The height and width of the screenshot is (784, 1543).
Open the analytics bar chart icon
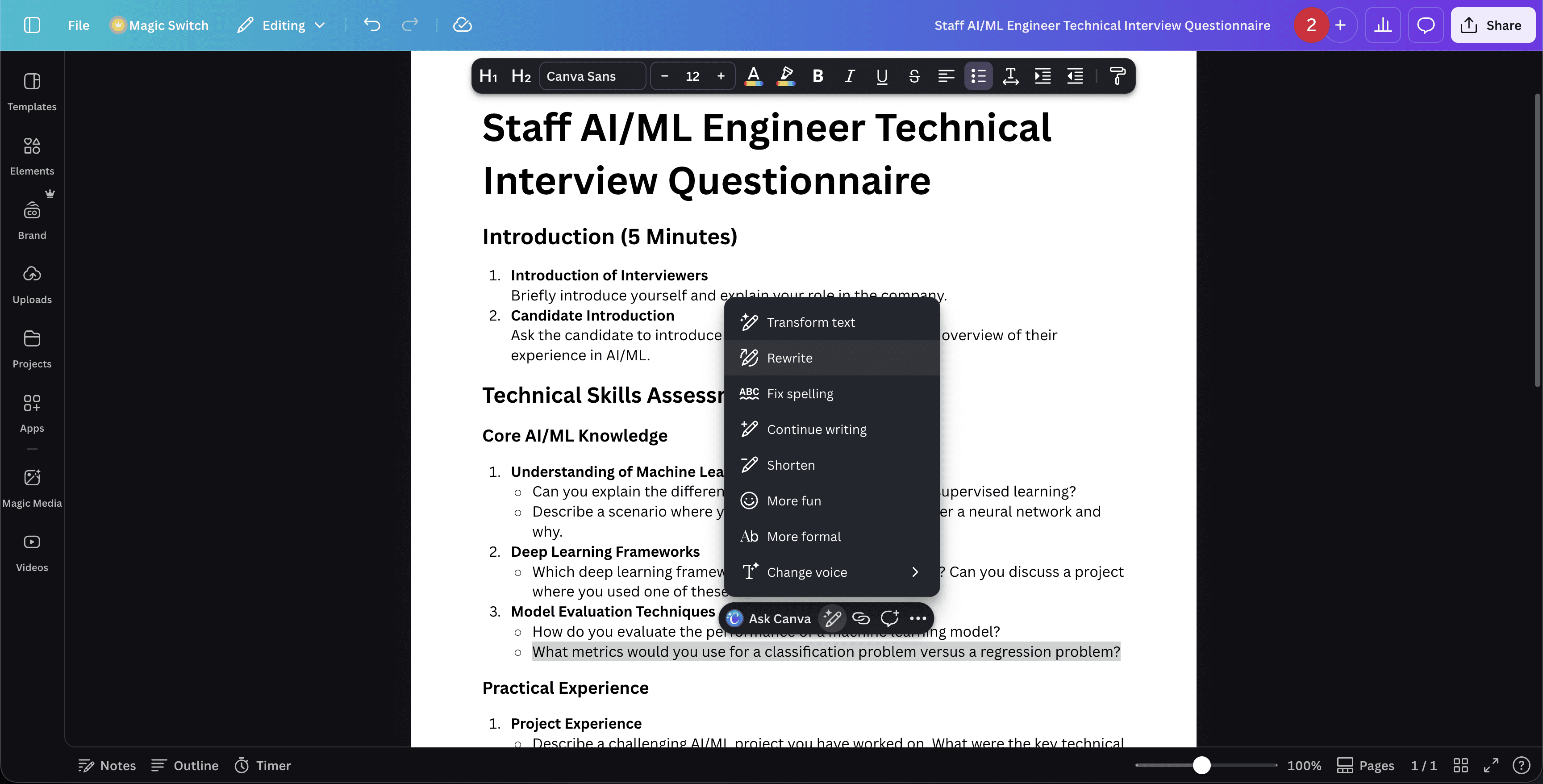pos(1382,25)
